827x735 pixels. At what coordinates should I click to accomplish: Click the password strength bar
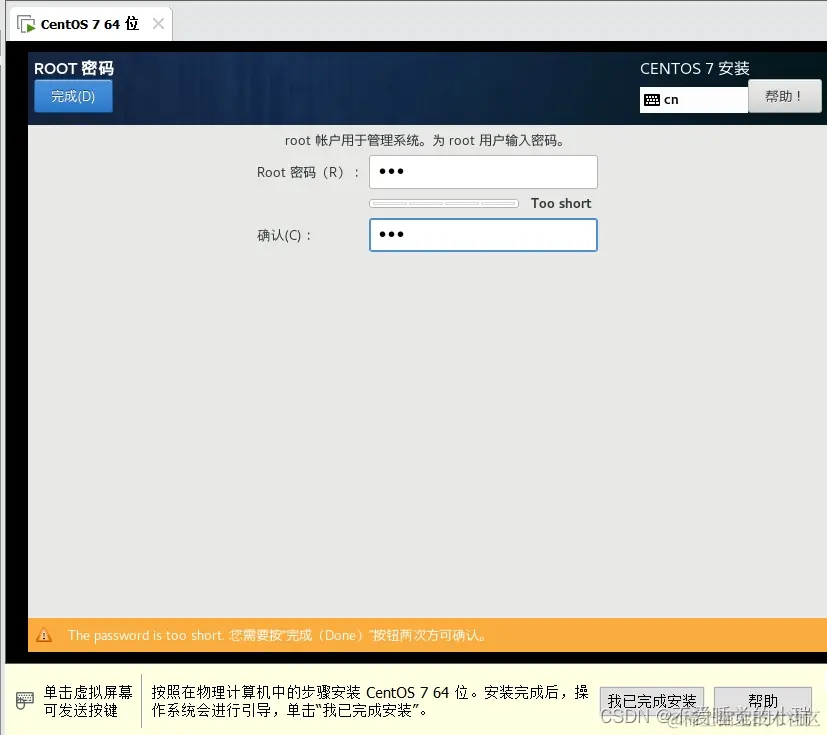pos(444,204)
